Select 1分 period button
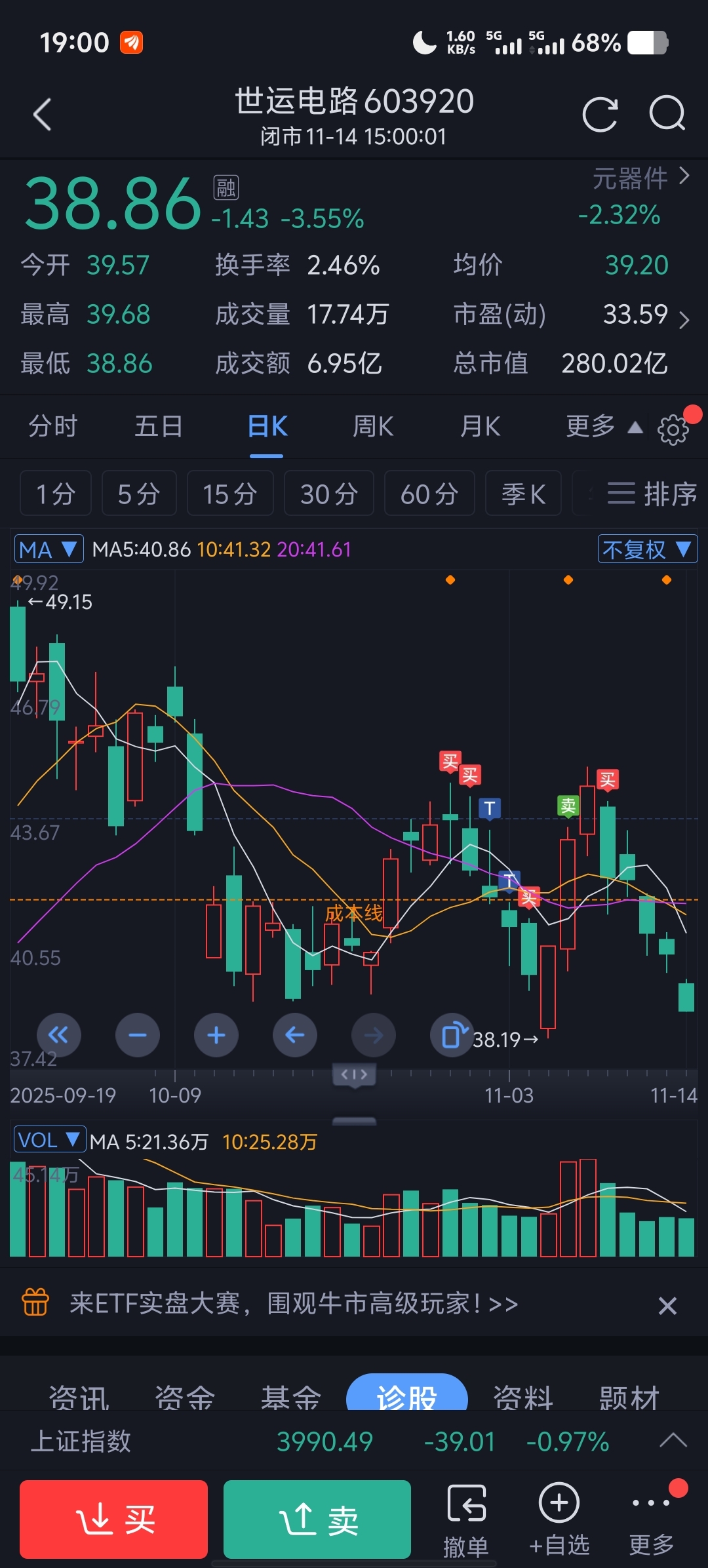The height and width of the screenshot is (1568, 708). pyautogui.click(x=56, y=493)
